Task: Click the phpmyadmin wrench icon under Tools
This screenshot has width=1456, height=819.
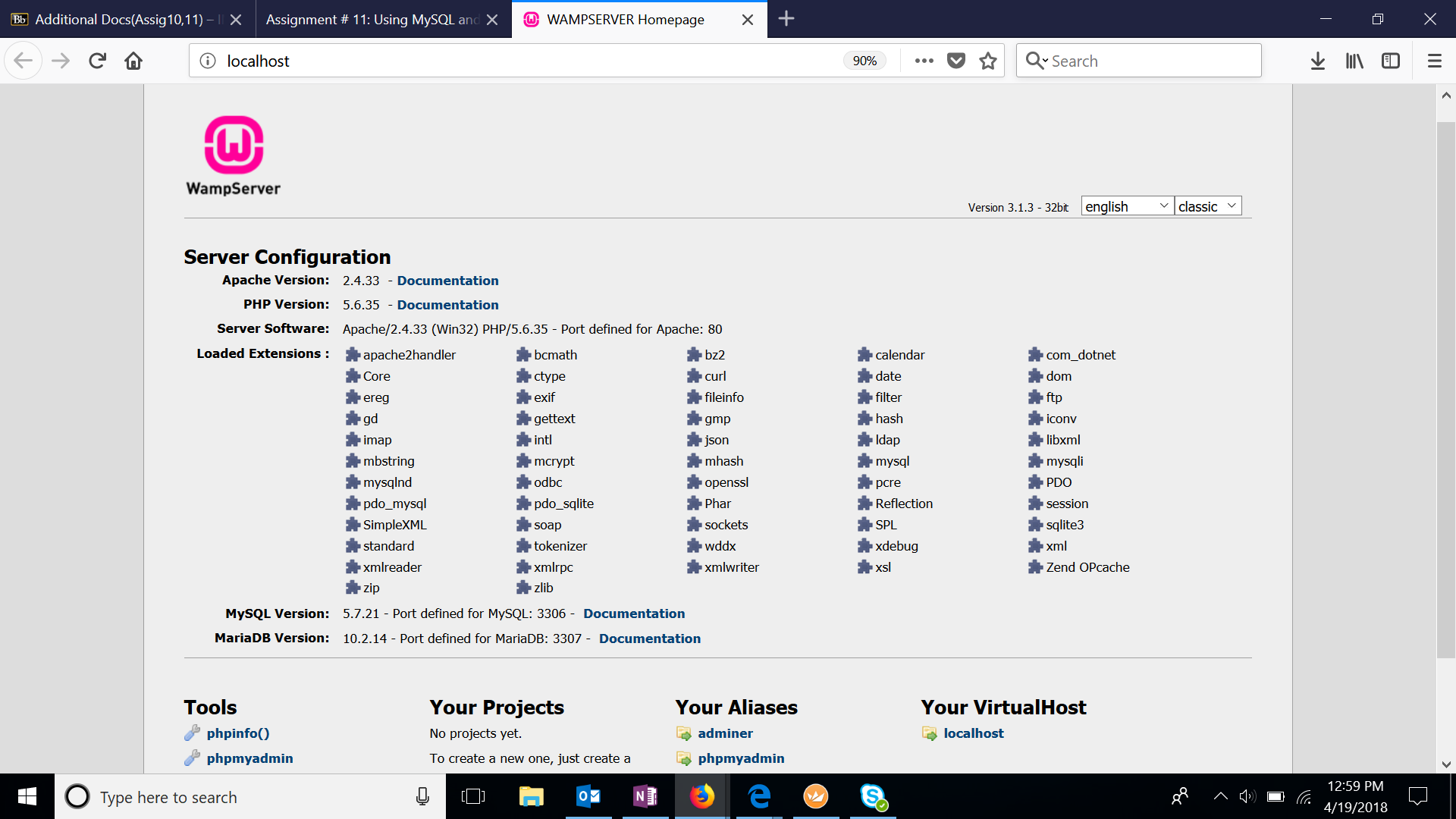Action: tap(193, 758)
